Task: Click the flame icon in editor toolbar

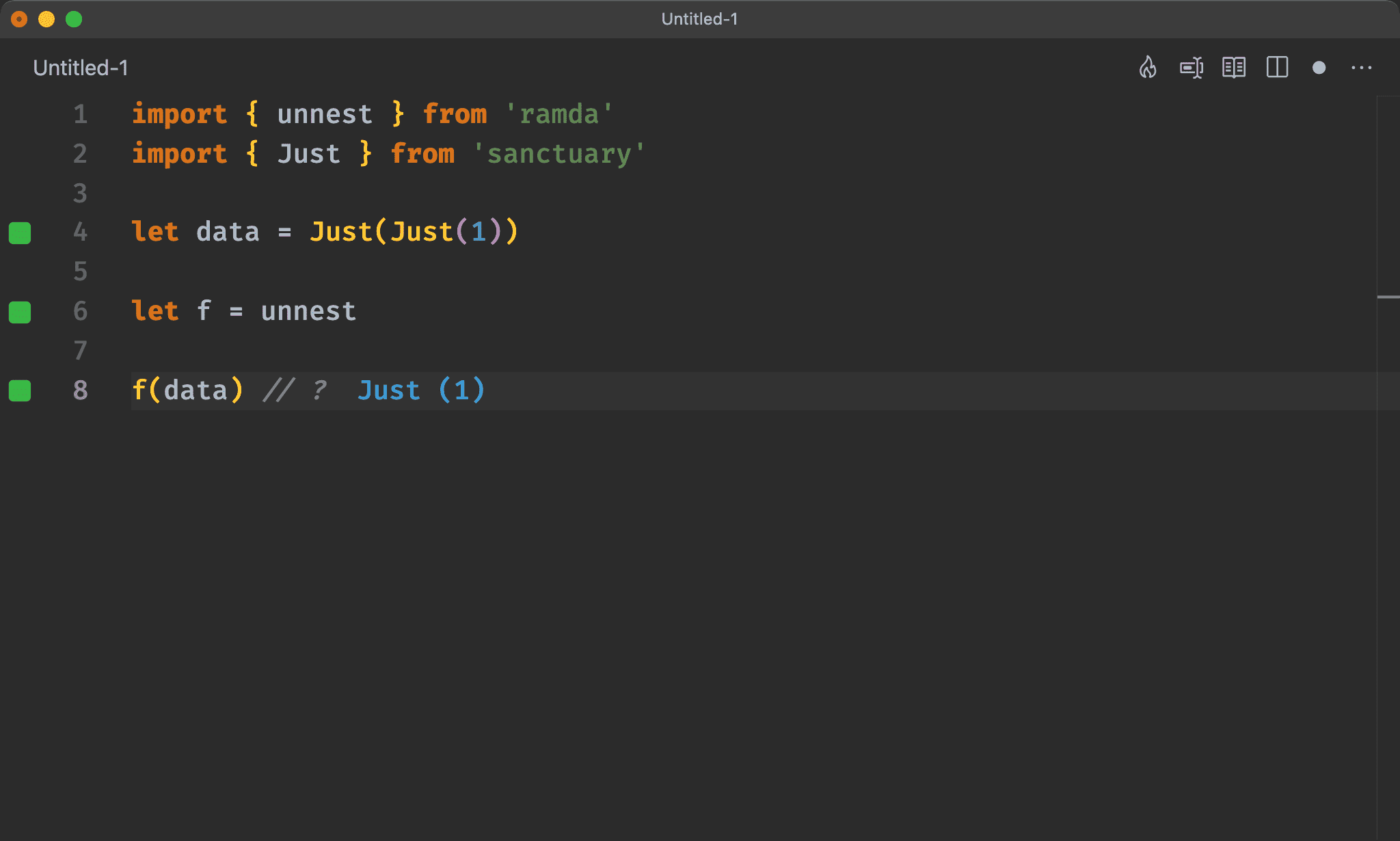Action: [x=1148, y=68]
